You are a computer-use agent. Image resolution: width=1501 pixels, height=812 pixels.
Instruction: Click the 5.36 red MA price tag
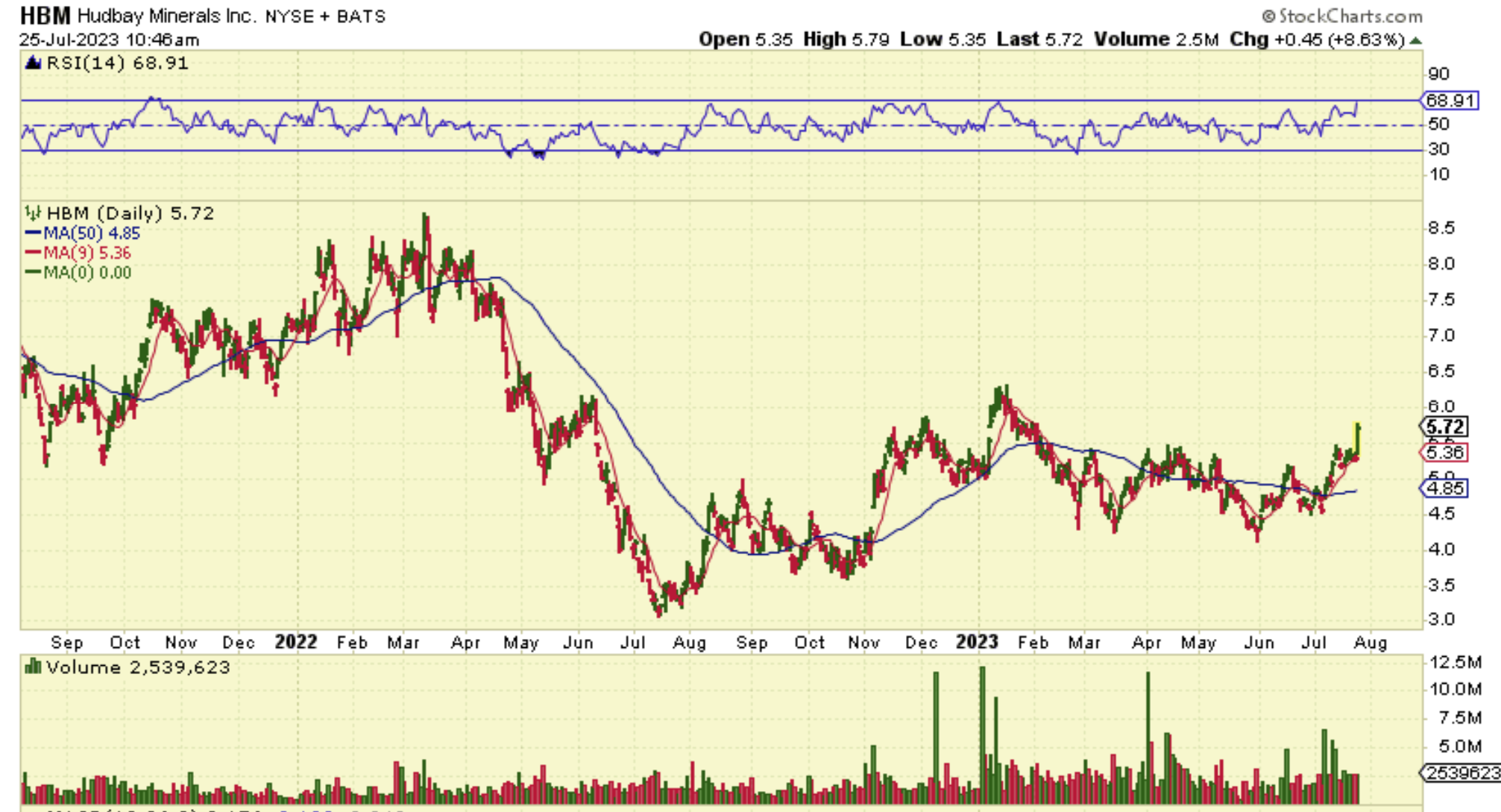pyautogui.click(x=1445, y=452)
